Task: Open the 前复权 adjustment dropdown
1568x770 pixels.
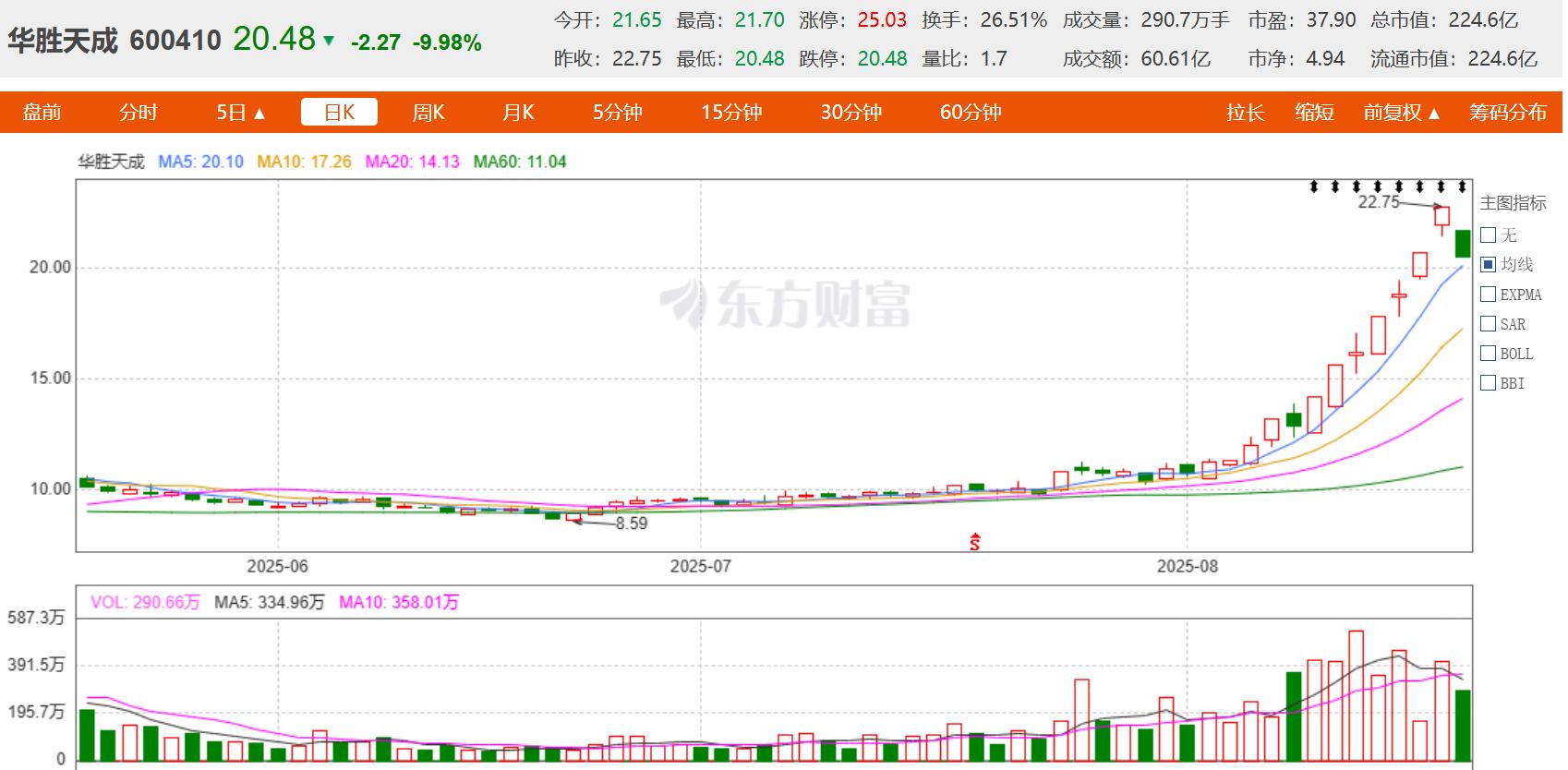Action: pyautogui.click(x=1402, y=113)
